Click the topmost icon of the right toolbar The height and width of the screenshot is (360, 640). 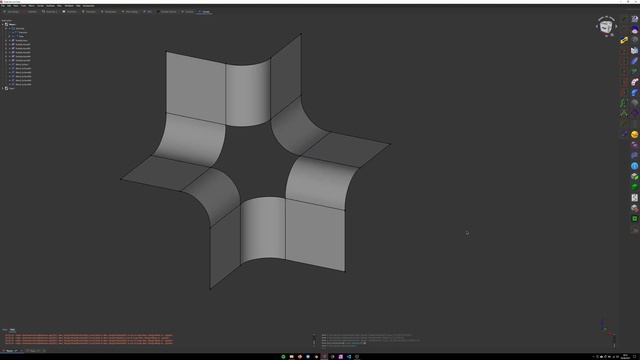tap(634, 19)
